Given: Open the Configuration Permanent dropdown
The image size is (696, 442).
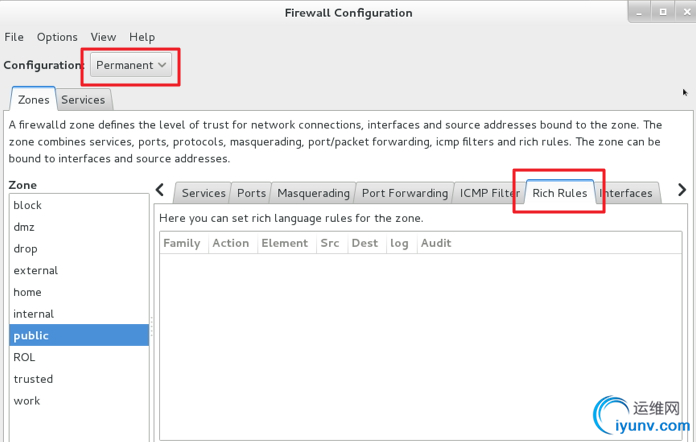Looking at the screenshot, I should click(x=132, y=65).
